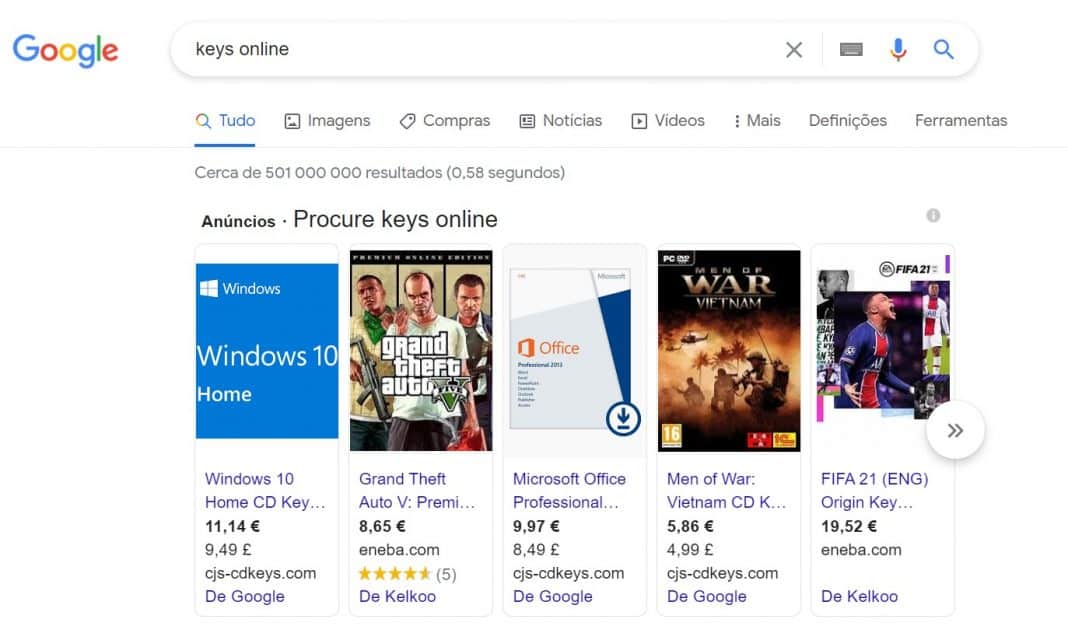Screen dimensions: 1068x633
Task: Click De Kelkoo under Grand Theft Auto card
Action: coord(397,596)
